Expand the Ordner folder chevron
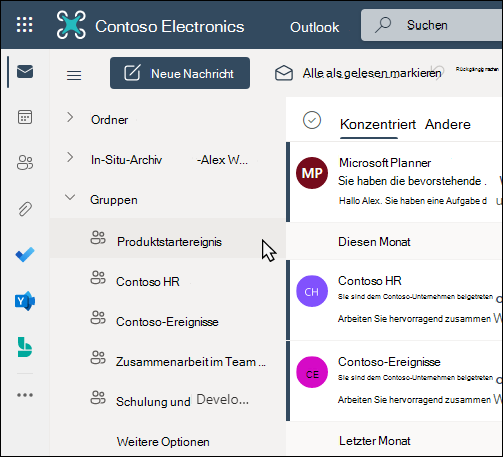 click(70, 117)
